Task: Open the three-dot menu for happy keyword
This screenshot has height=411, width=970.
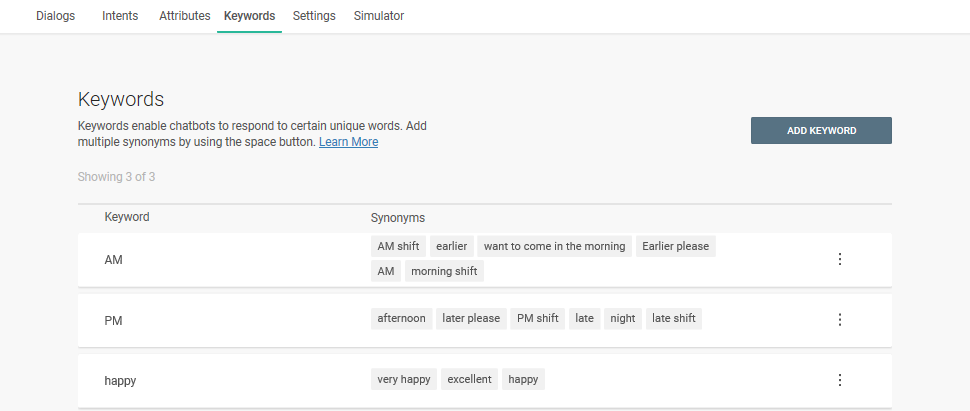Action: (840, 380)
